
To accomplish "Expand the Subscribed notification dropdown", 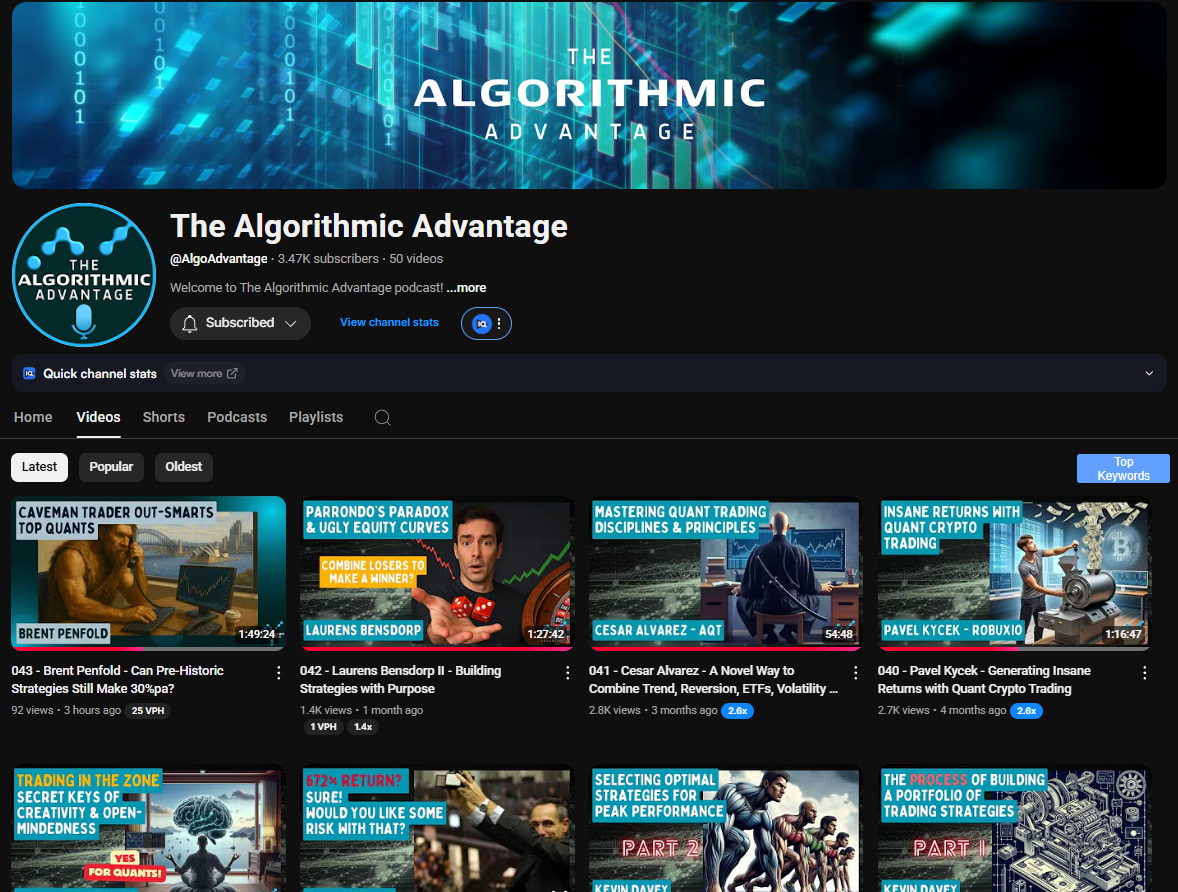I will 291,323.
